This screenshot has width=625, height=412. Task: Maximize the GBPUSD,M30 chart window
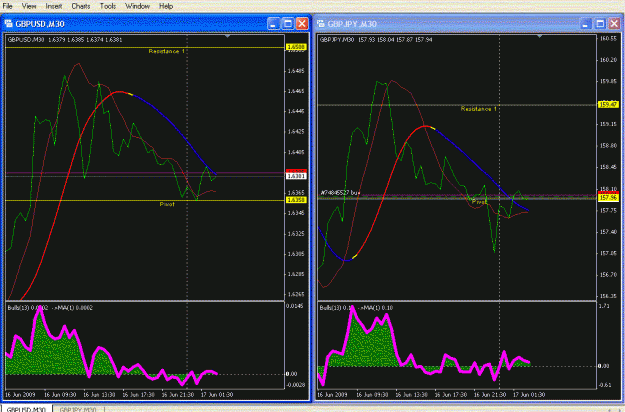287,24
